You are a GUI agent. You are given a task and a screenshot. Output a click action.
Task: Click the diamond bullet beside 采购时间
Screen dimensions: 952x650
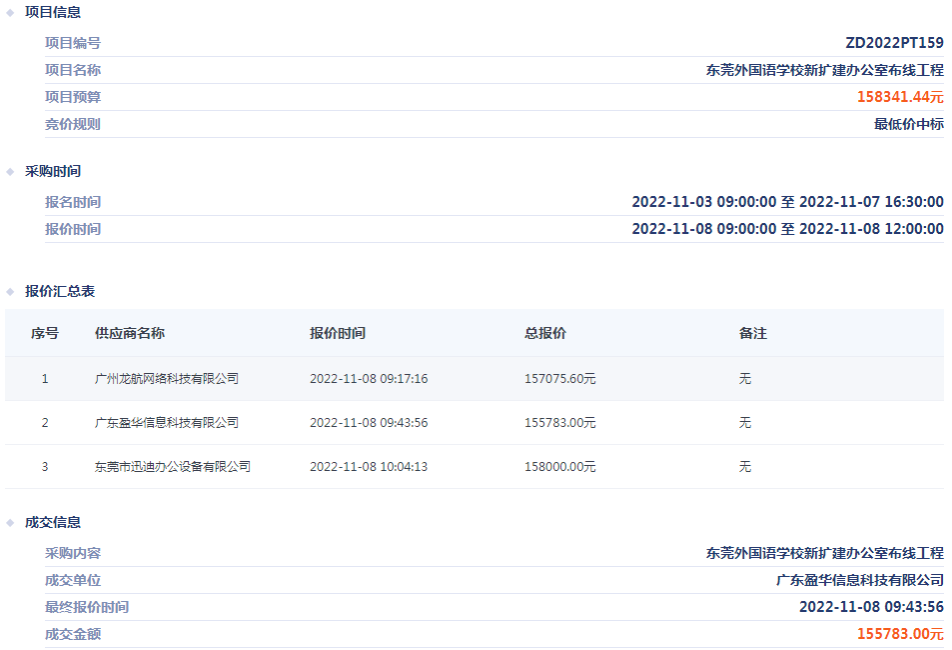pyautogui.click(x=10, y=172)
